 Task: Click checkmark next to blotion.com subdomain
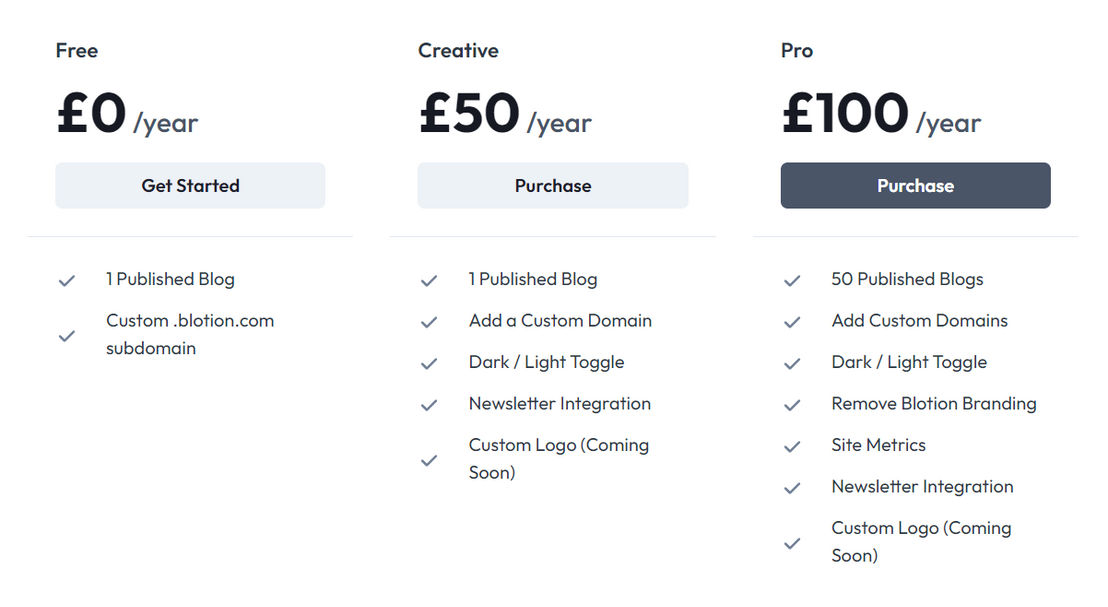pyautogui.click(x=67, y=336)
